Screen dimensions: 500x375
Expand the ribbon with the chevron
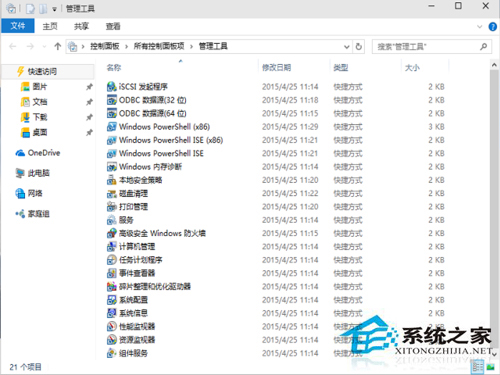(480, 27)
